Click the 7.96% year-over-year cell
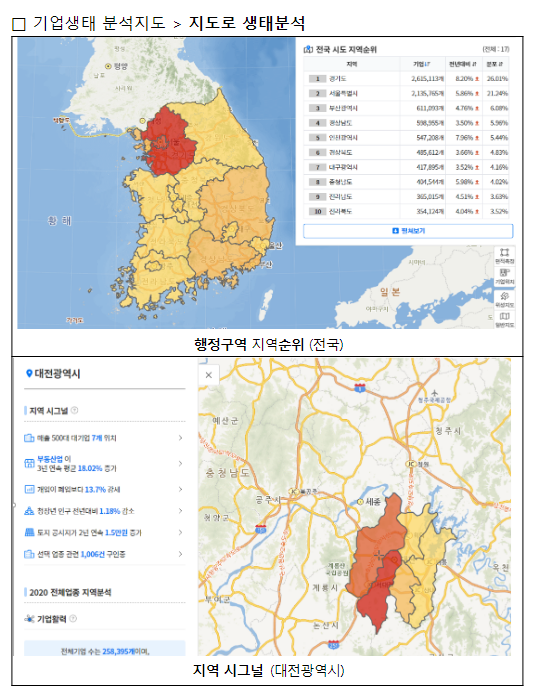 click(x=464, y=138)
